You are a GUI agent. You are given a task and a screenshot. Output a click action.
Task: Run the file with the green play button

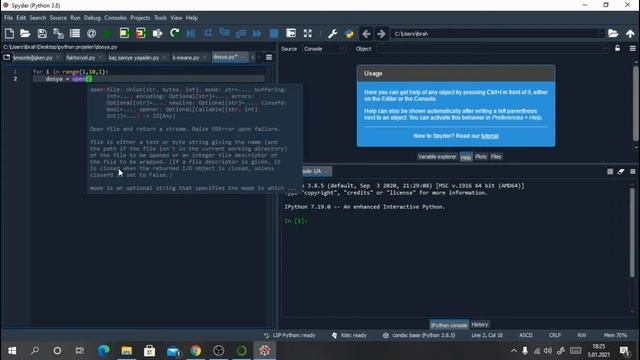click(x=107, y=33)
